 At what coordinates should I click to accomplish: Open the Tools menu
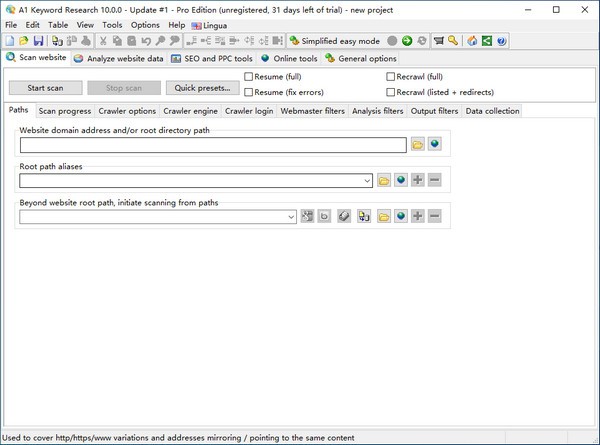(x=112, y=25)
